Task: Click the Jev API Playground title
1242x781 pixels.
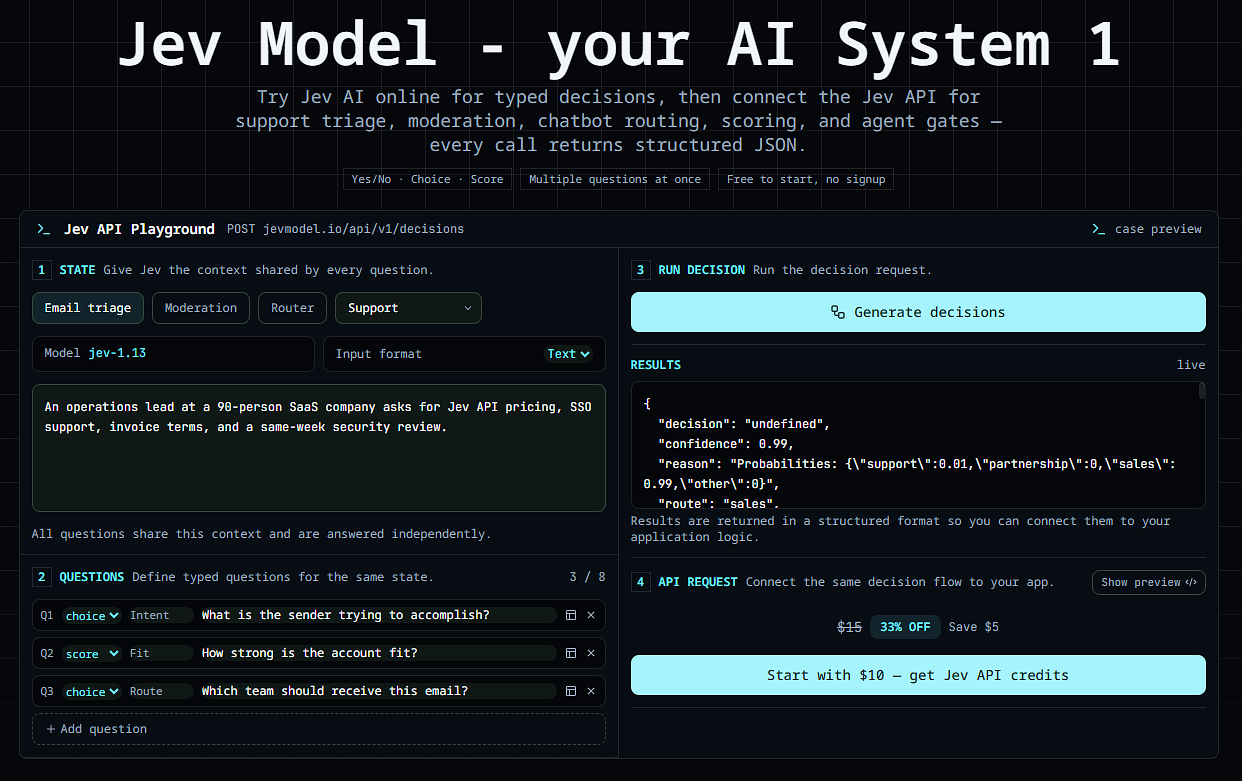Action: (139, 229)
